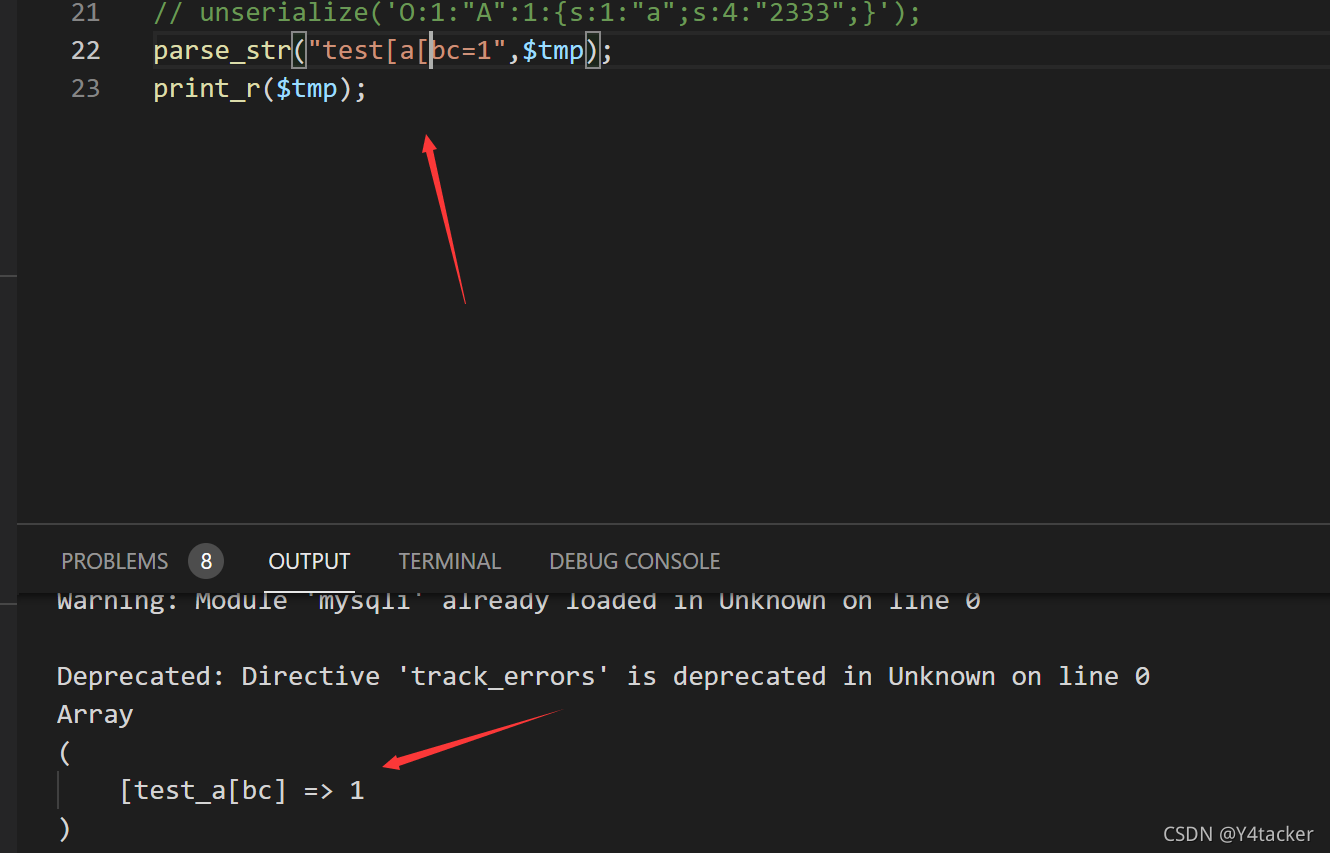
Task: Place cursor in "test[a[bc=1" string
Action: pos(407,50)
